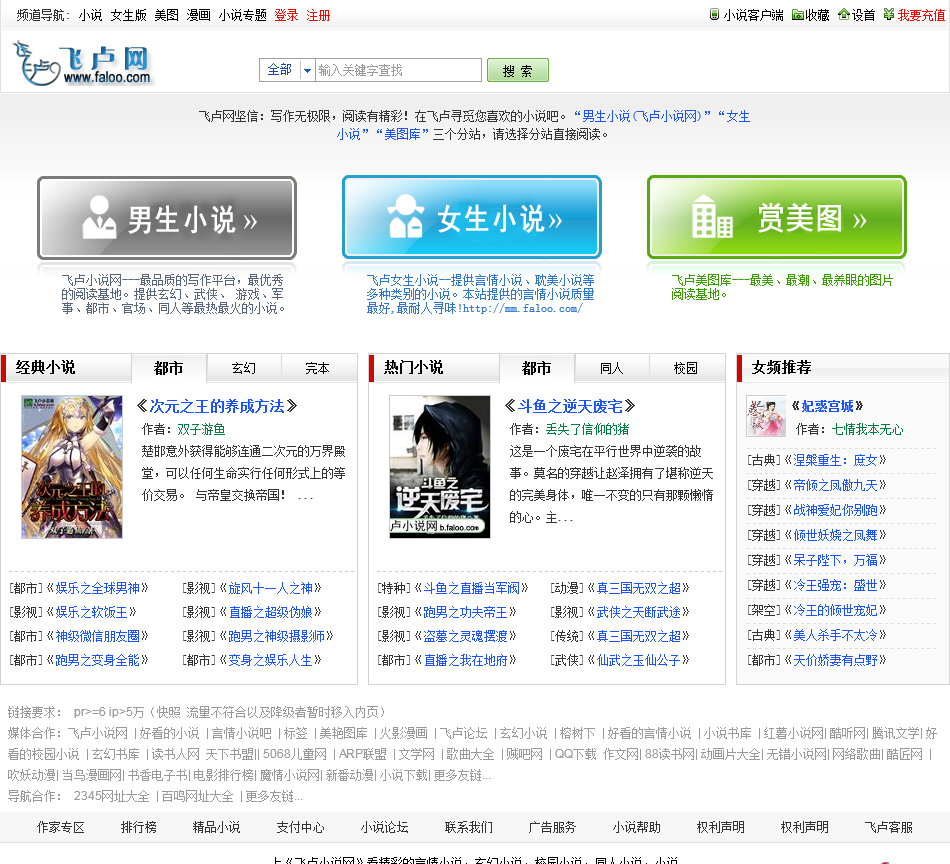Open novel 武侠之天断武途
Viewport: 950px width, 864px height.
click(x=639, y=613)
